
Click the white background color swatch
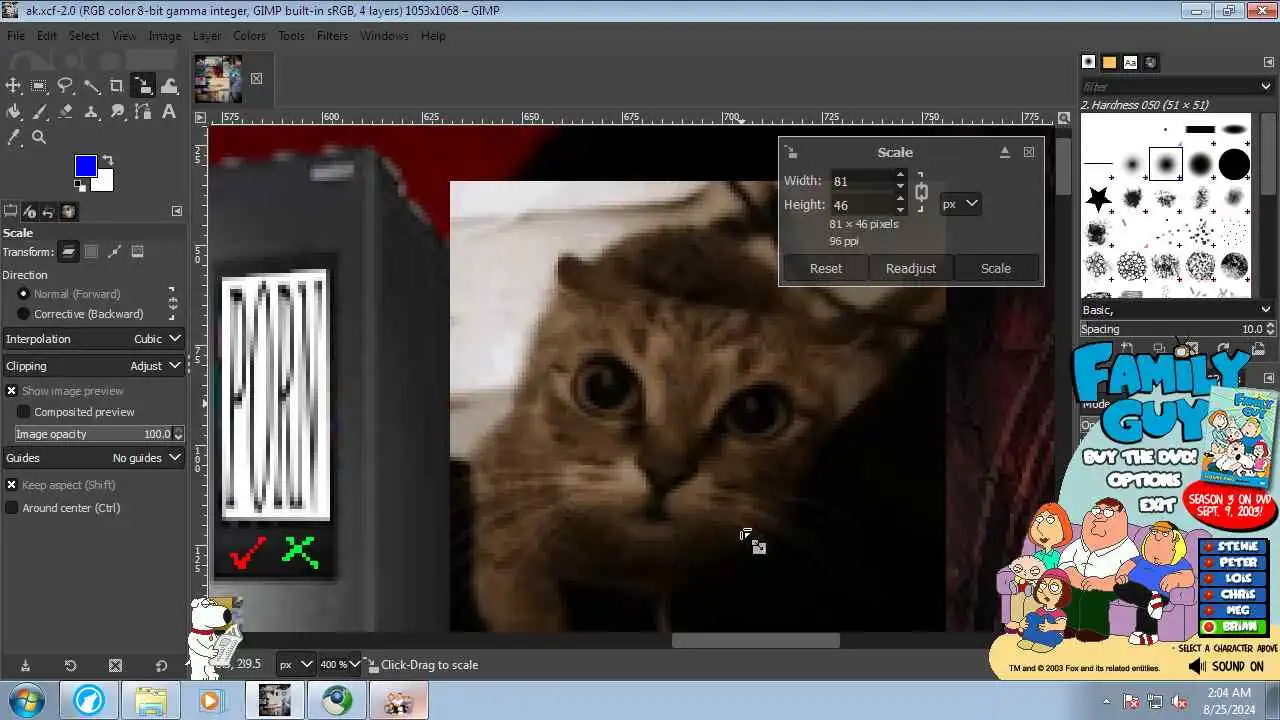pos(105,184)
